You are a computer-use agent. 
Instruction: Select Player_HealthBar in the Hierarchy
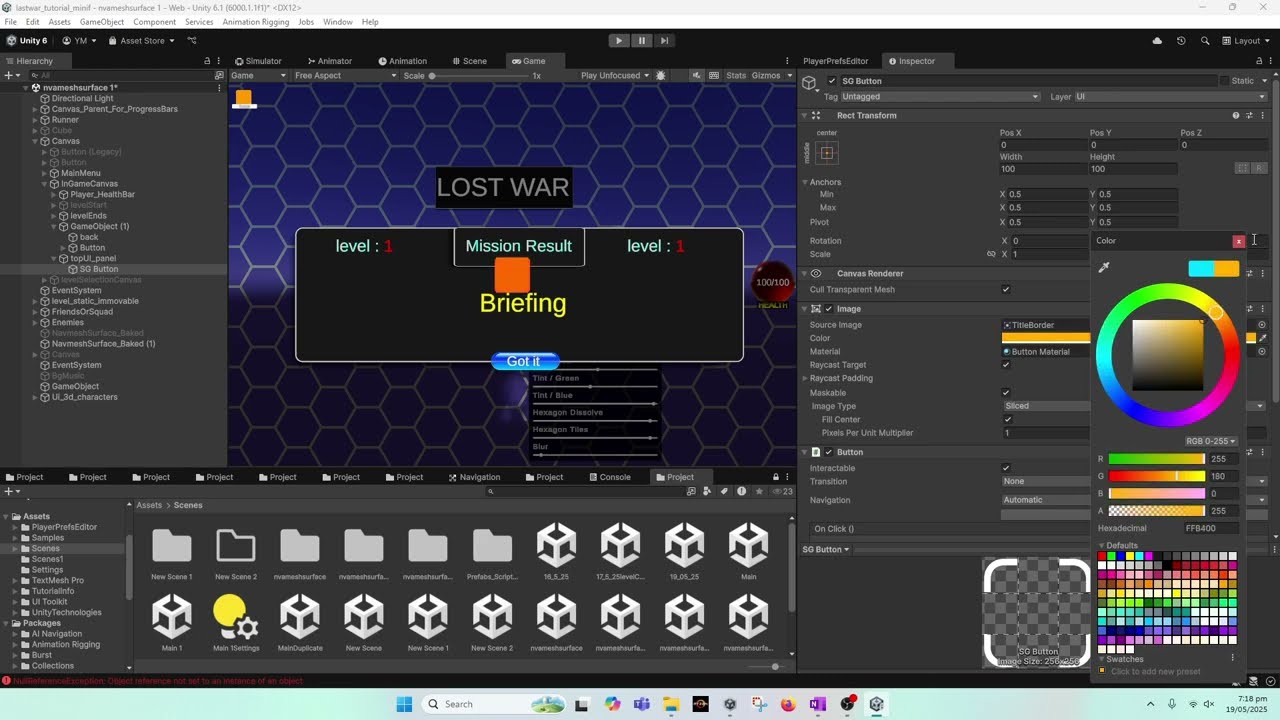tap(102, 194)
